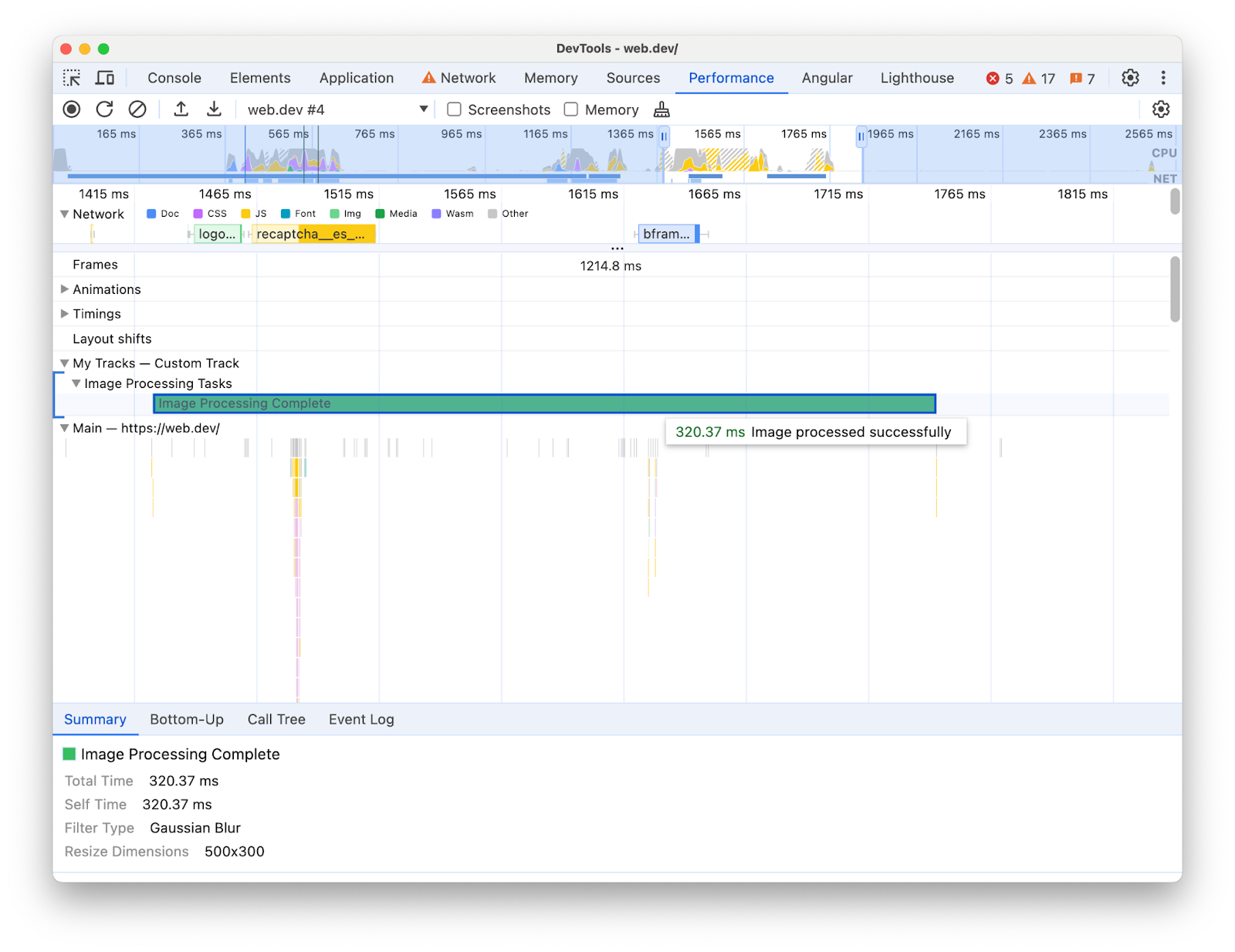Click the reload and record icon
The height and width of the screenshot is (952, 1235).
[x=105, y=109]
